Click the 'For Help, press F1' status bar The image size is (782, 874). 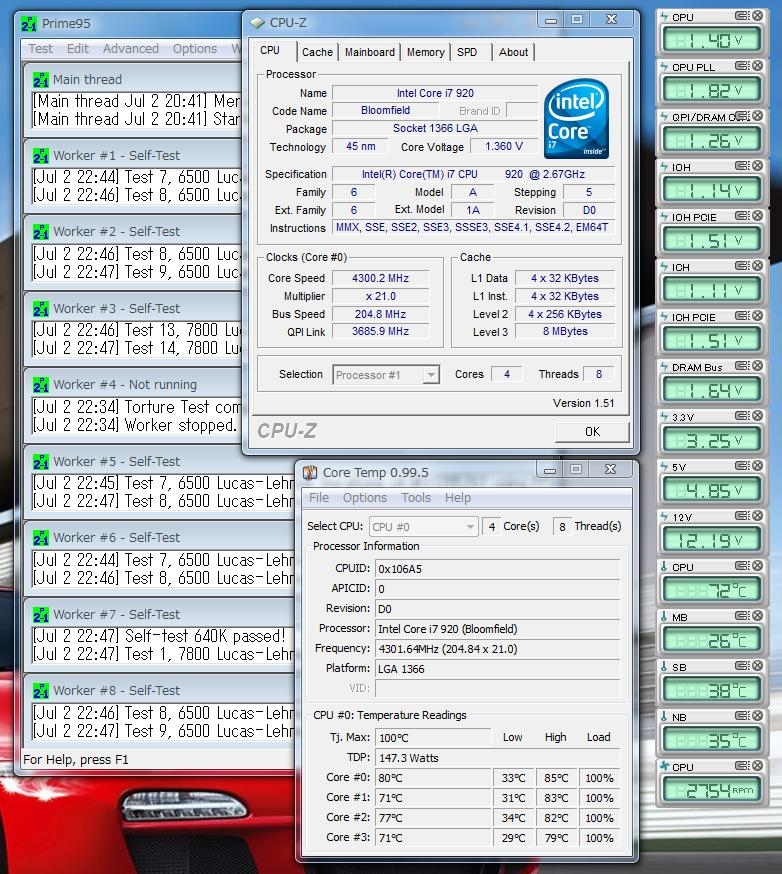pyautogui.click(x=76, y=759)
